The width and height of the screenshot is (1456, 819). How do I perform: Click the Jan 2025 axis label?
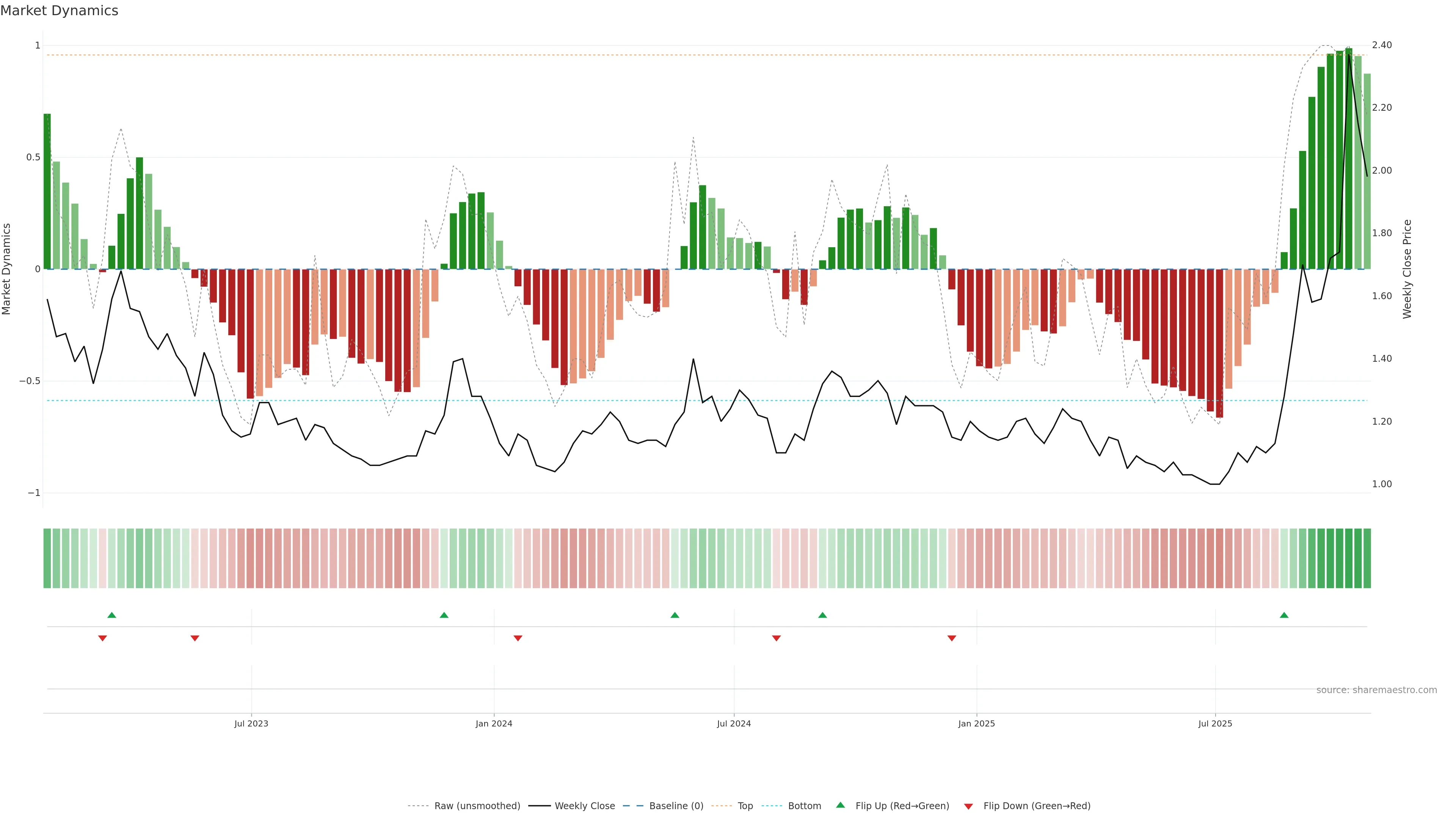(x=976, y=723)
